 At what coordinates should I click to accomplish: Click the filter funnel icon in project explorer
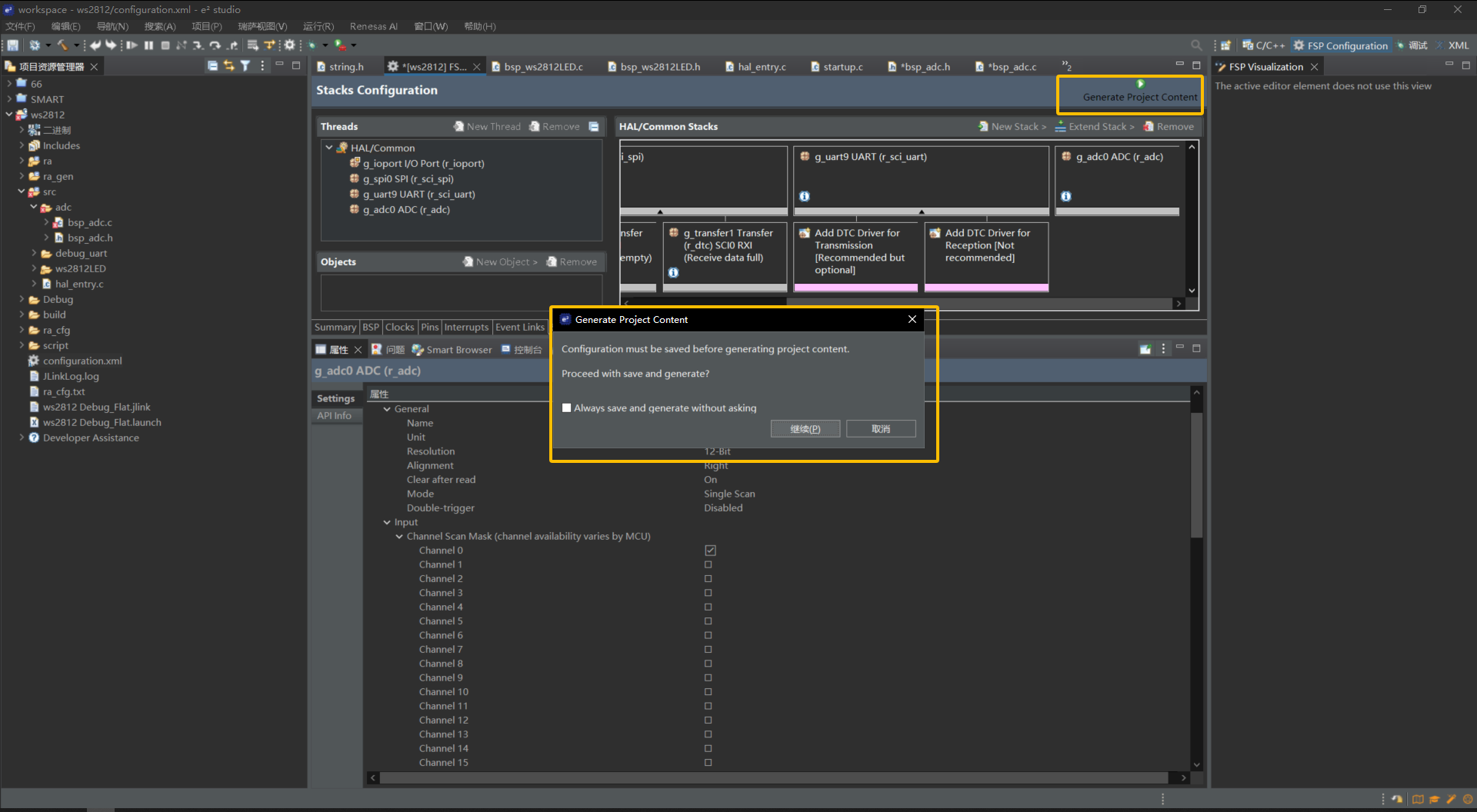point(245,66)
